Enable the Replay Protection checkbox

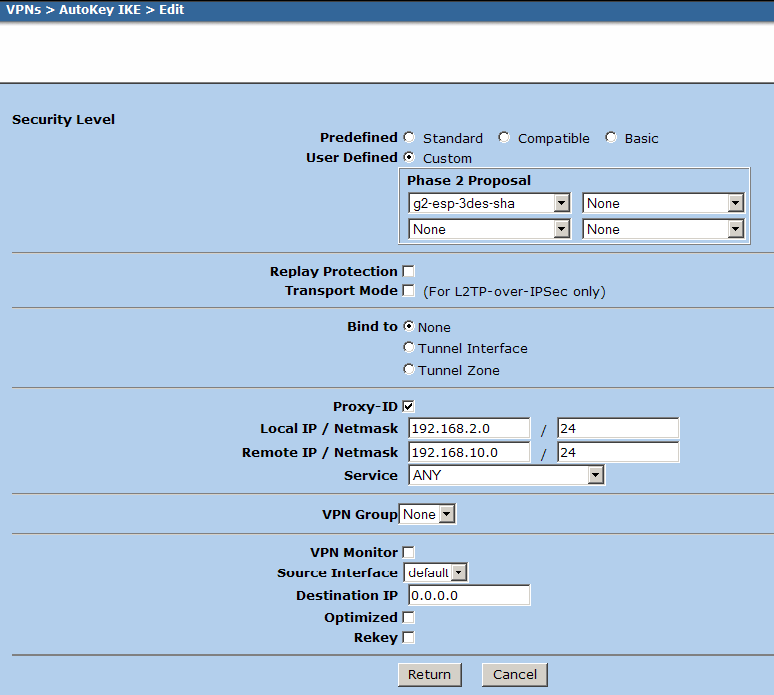tap(409, 272)
